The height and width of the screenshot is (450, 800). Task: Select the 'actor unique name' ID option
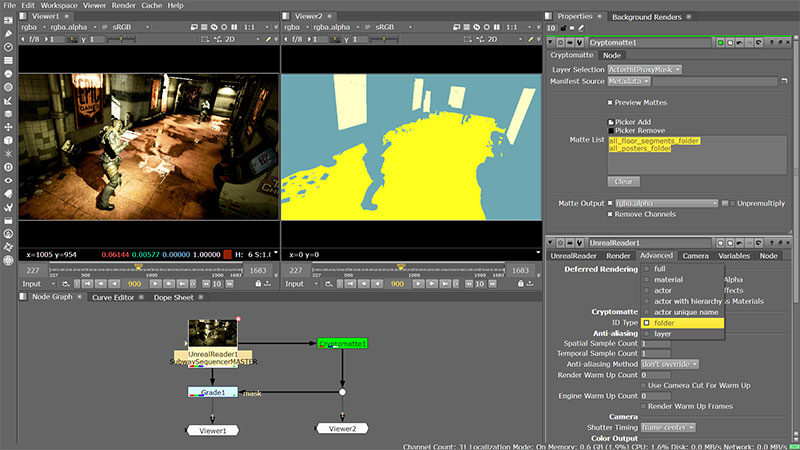(x=682, y=312)
